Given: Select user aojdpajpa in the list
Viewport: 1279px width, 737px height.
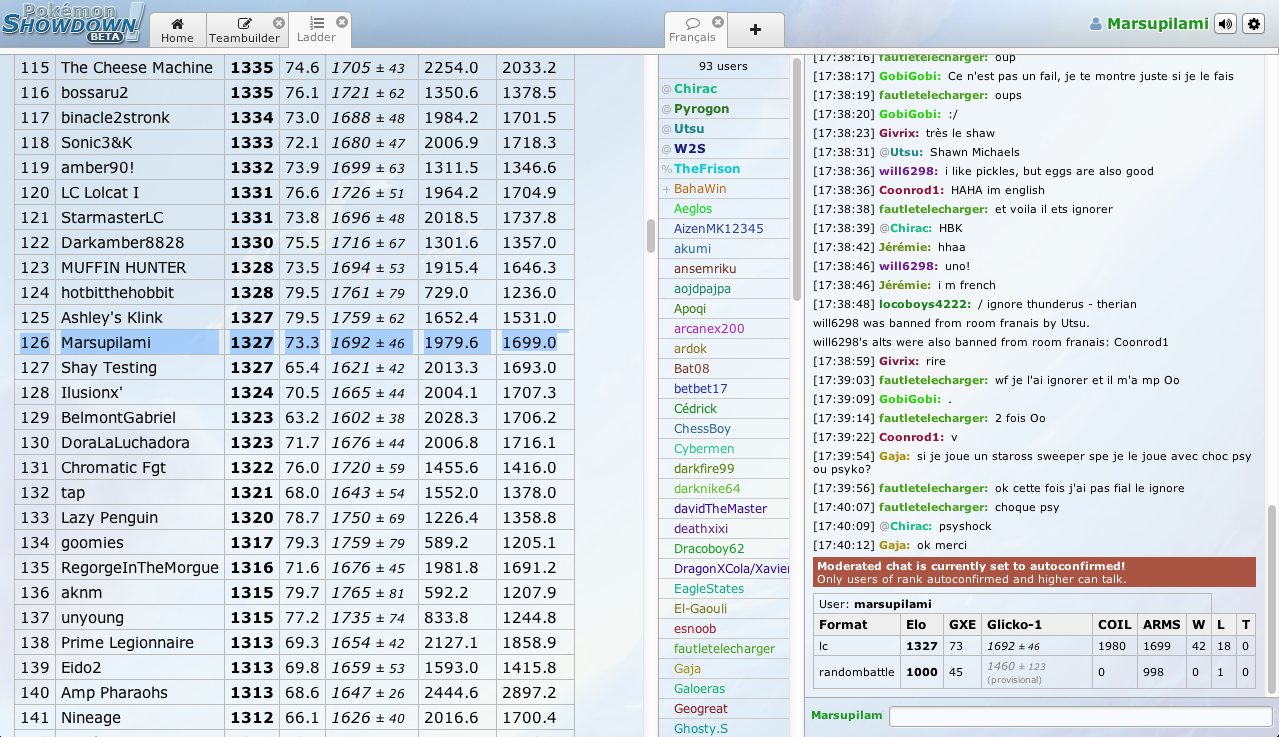Looking at the screenshot, I should coord(725,289).
